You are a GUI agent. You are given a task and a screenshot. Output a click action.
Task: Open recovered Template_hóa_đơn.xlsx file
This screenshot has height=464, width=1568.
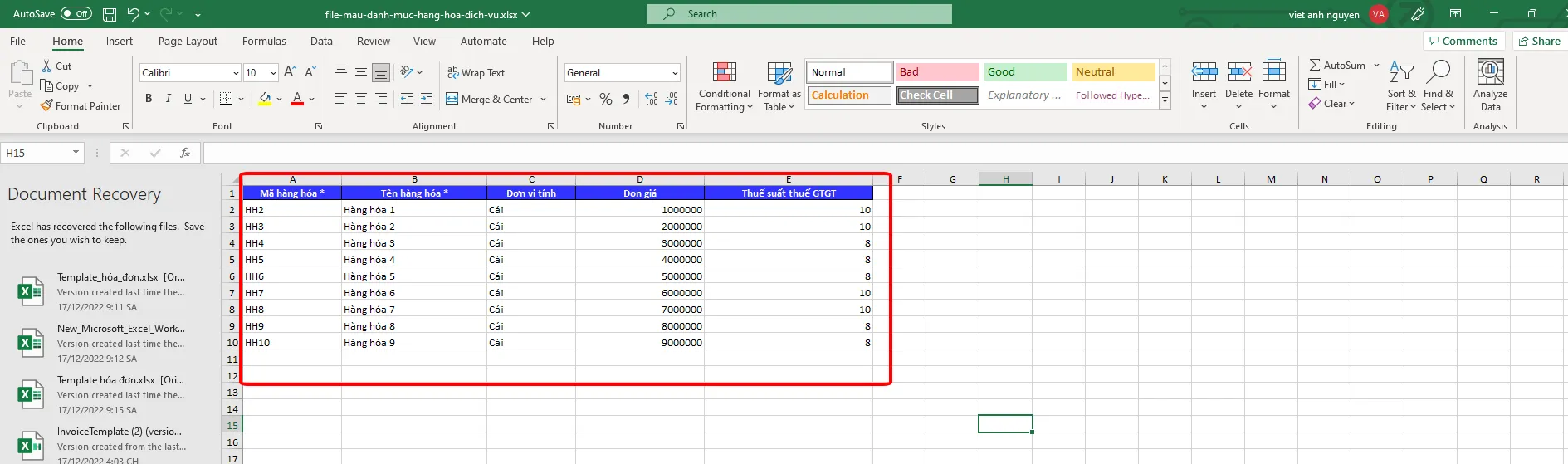pyautogui.click(x=110, y=292)
